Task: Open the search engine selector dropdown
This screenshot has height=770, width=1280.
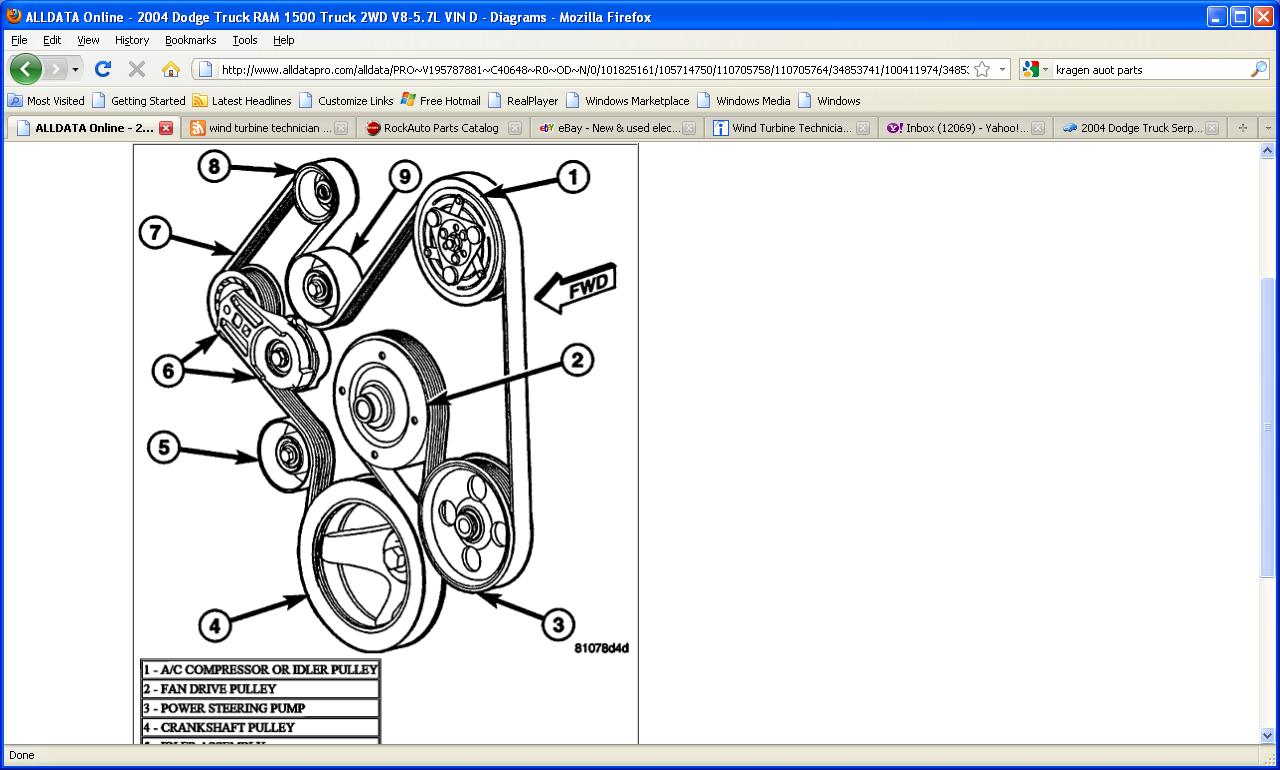Action: tap(1036, 69)
